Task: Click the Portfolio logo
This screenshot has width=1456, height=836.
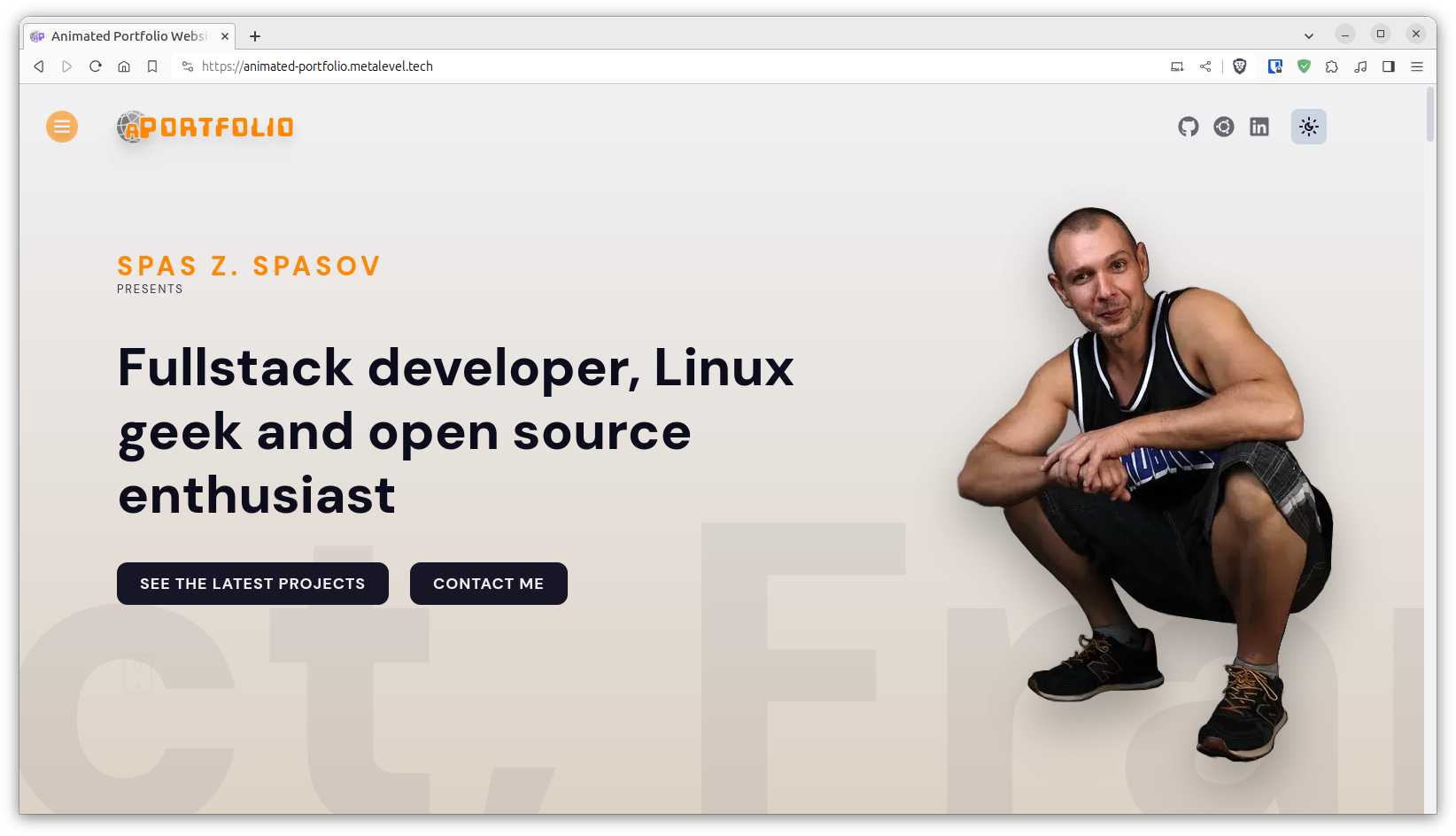Action: pos(205,128)
